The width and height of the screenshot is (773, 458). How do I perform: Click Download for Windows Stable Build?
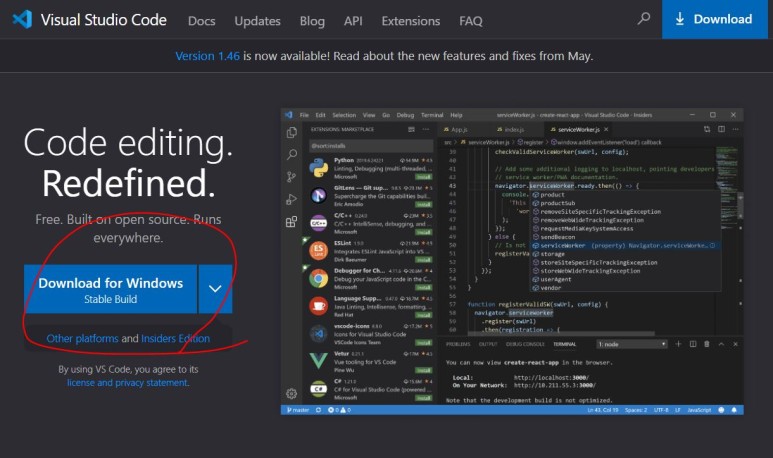point(111,289)
